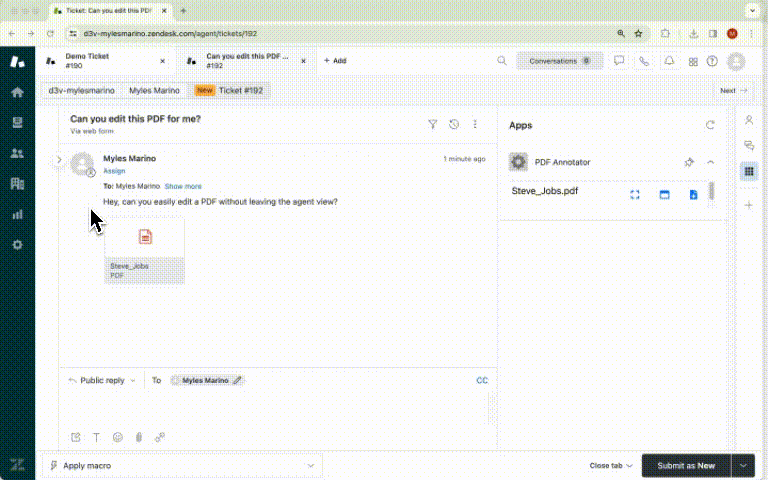Insert emoji in reply composer
The height and width of the screenshot is (480, 768).
(117, 437)
